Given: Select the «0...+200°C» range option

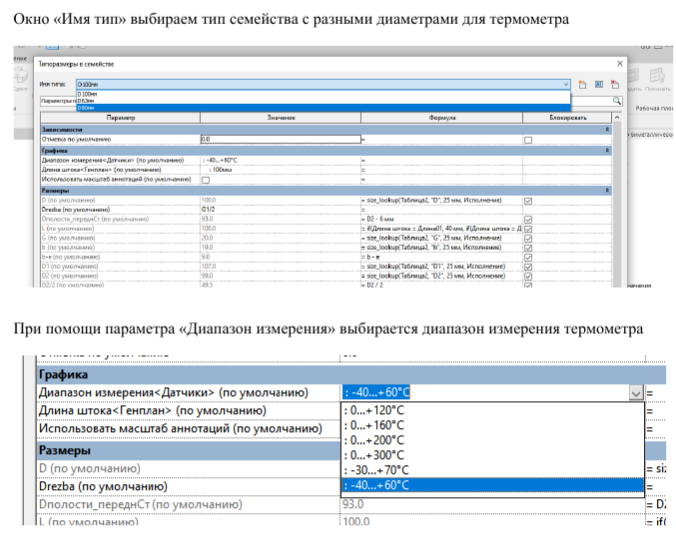Looking at the screenshot, I should click(493, 440).
